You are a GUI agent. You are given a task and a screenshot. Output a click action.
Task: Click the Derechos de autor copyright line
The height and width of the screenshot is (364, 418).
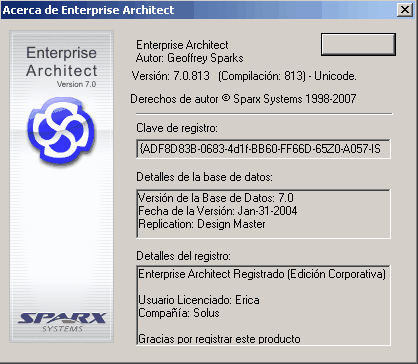point(243,99)
